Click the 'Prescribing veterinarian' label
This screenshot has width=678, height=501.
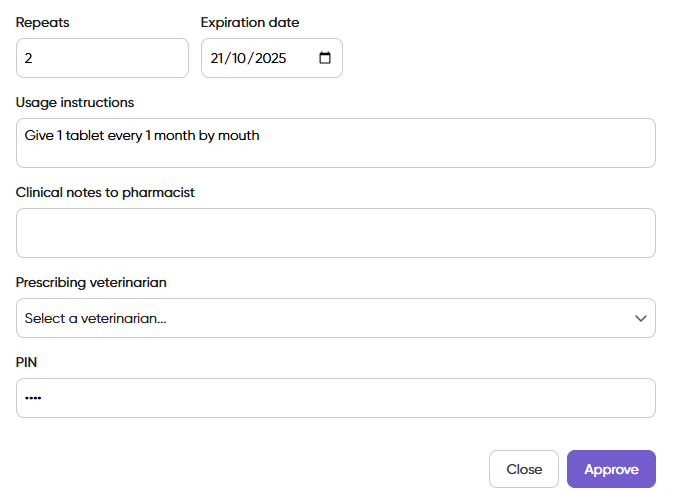[x=91, y=282]
